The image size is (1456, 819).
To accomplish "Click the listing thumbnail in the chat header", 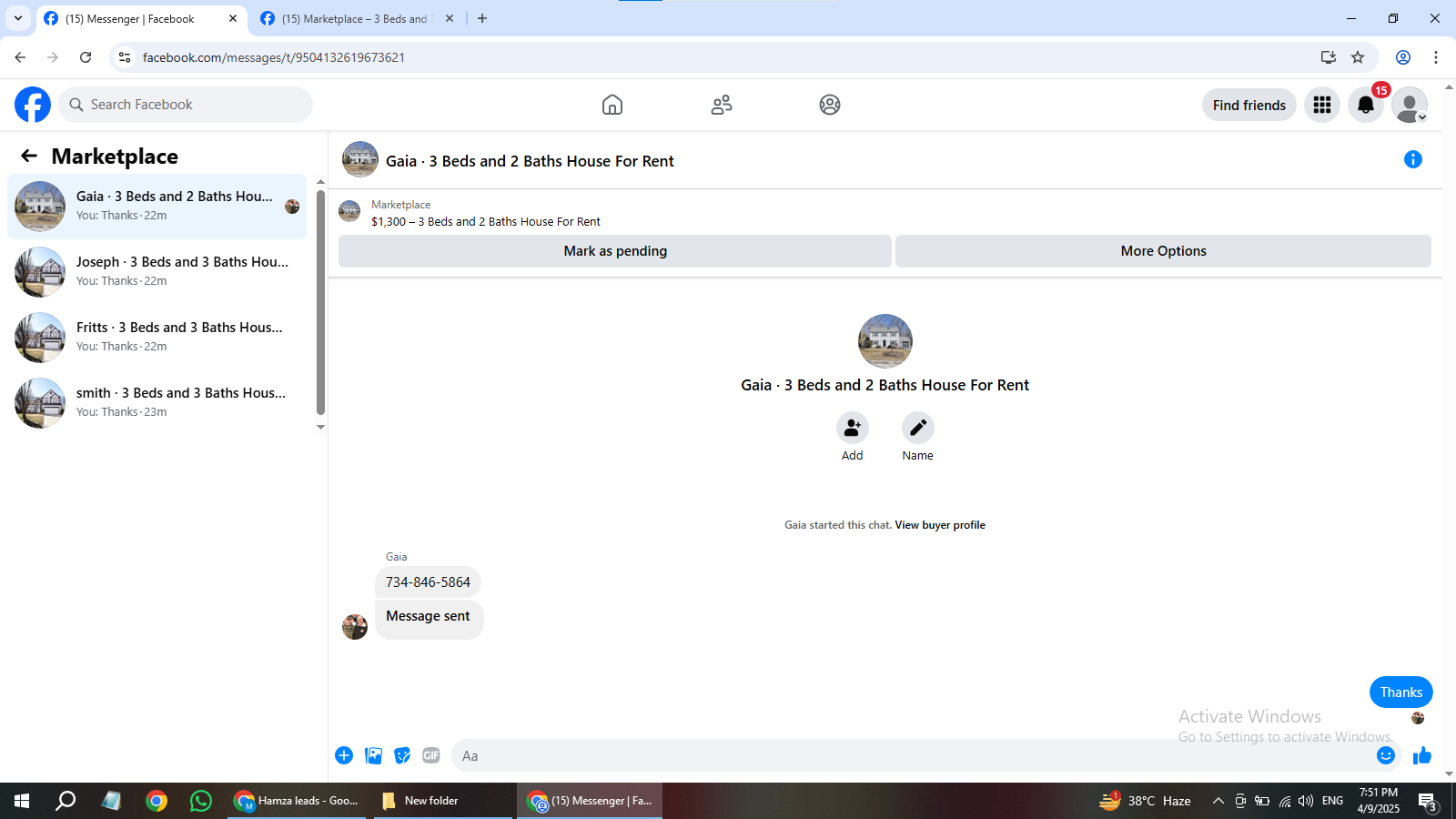I will pyautogui.click(x=360, y=159).
